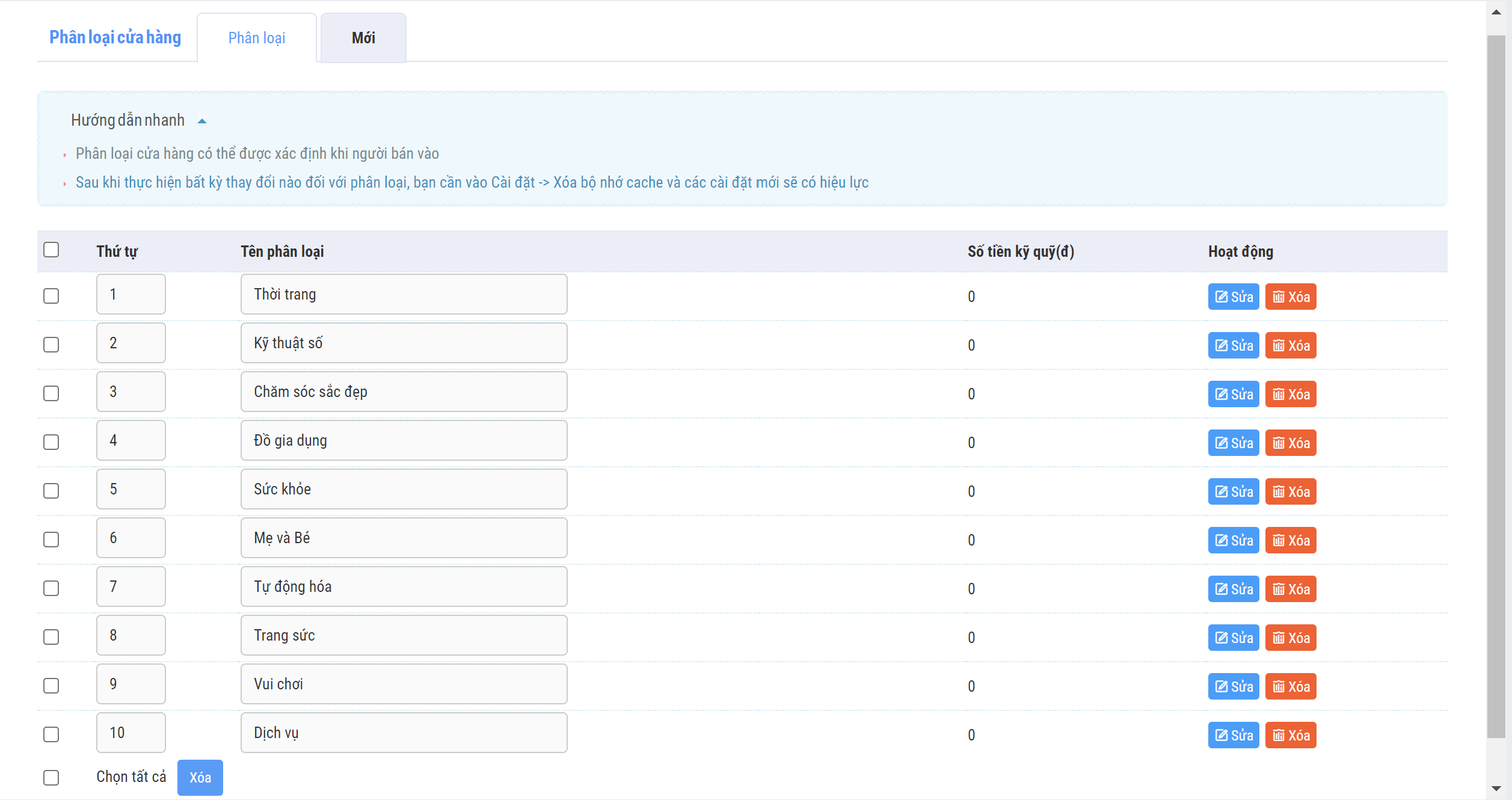Viewport: 1512px width, 800px height.
Task: Click the edit (Sửa) icon for Thời trang
Action: 1222,297
